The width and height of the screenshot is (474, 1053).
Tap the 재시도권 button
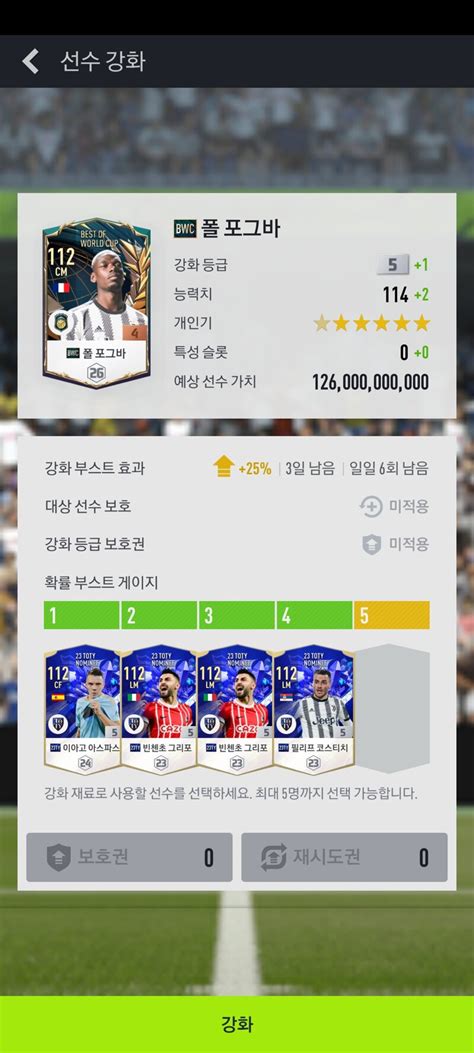344,858
